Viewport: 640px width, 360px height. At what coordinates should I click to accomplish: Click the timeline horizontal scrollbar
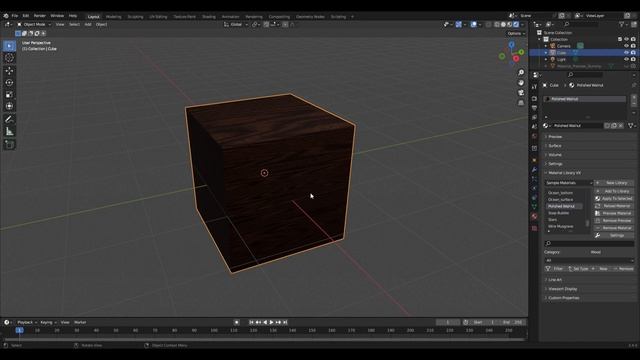264,339
